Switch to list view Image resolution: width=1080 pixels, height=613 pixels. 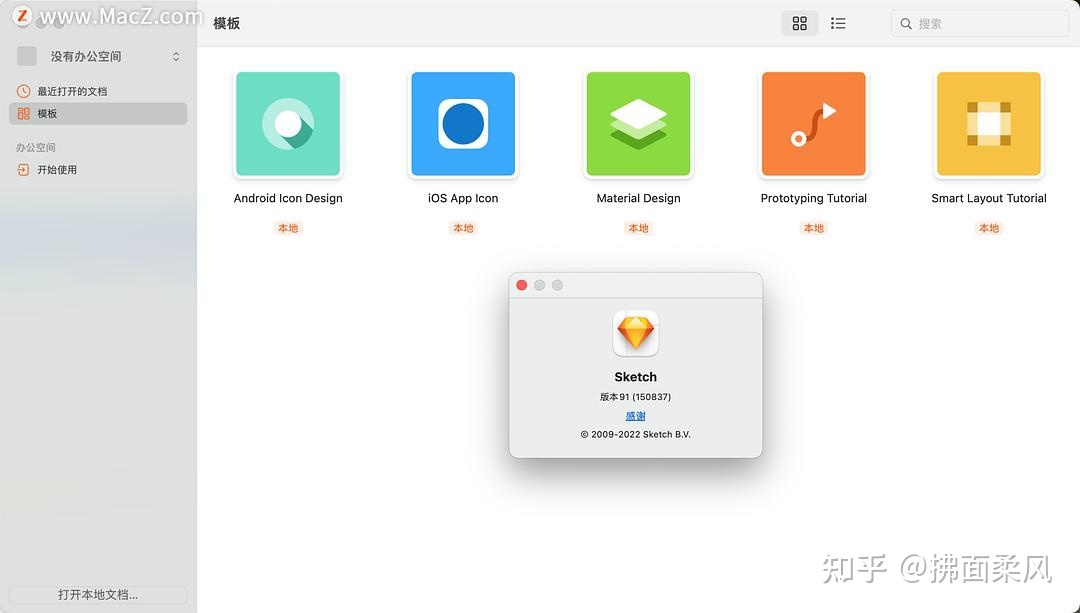[x=838, y=23]
